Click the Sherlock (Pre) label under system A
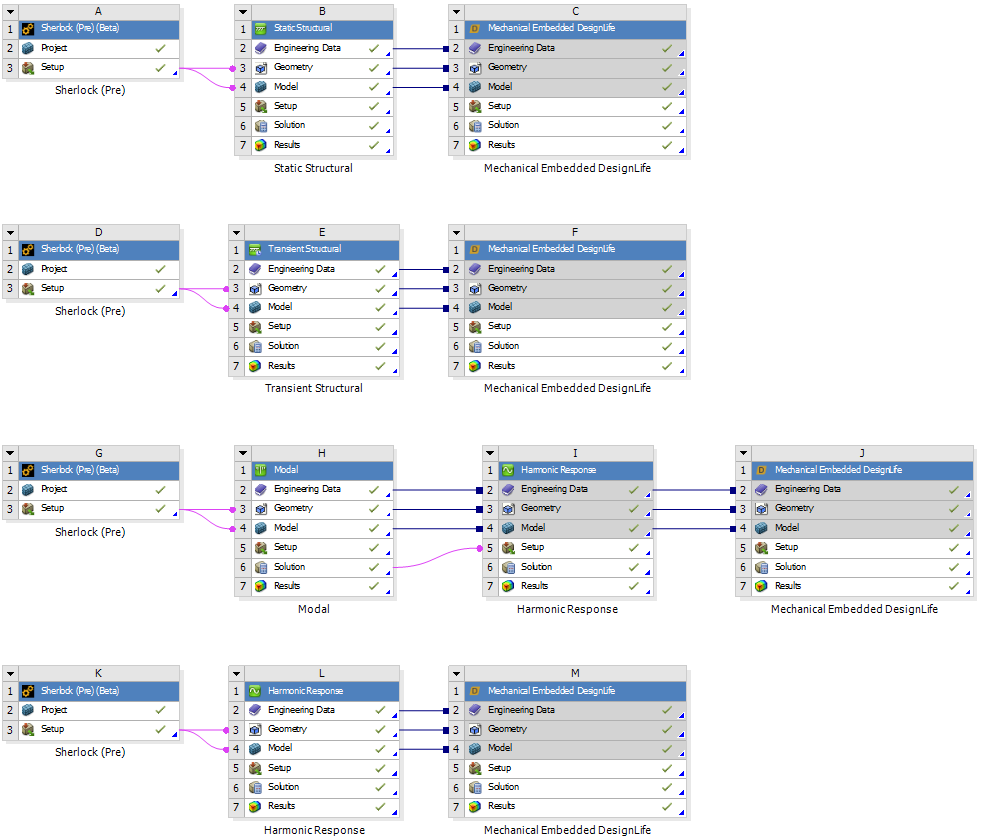Screen dimensions: 982x840 pos(90,90)
